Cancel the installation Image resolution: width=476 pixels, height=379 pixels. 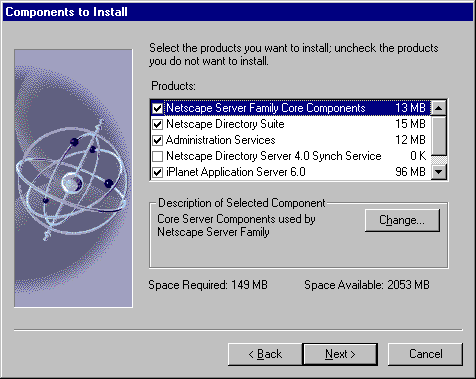[x=426, y=354]
